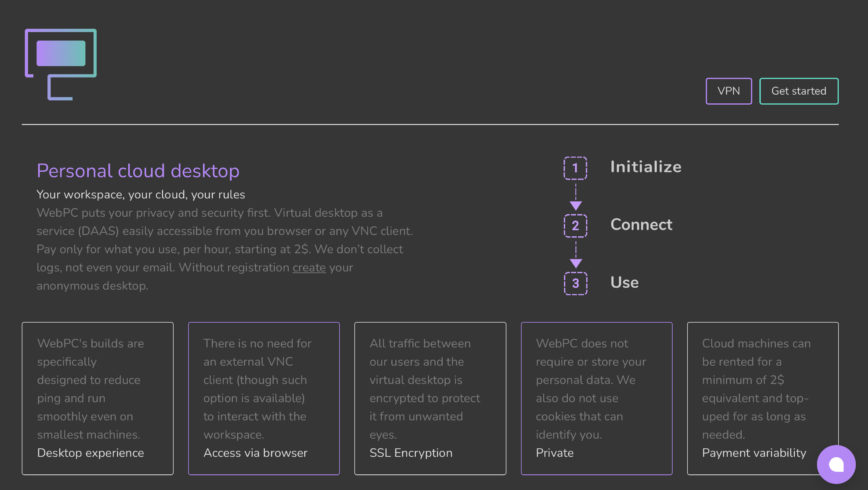
Task: Click the step 1 number icon
Action: pyautogui.click(x=575, y=168)
